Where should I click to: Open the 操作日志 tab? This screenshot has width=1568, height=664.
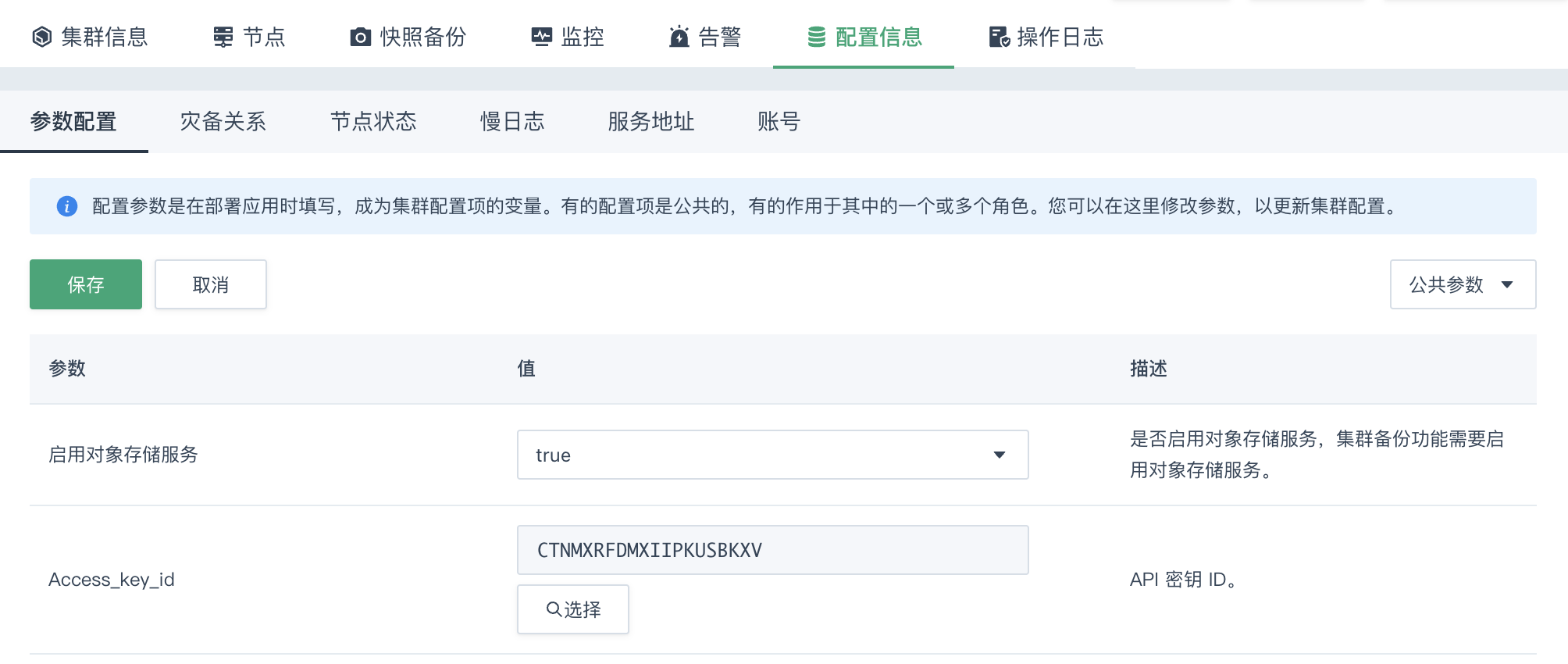click(x=1046, y=37)
